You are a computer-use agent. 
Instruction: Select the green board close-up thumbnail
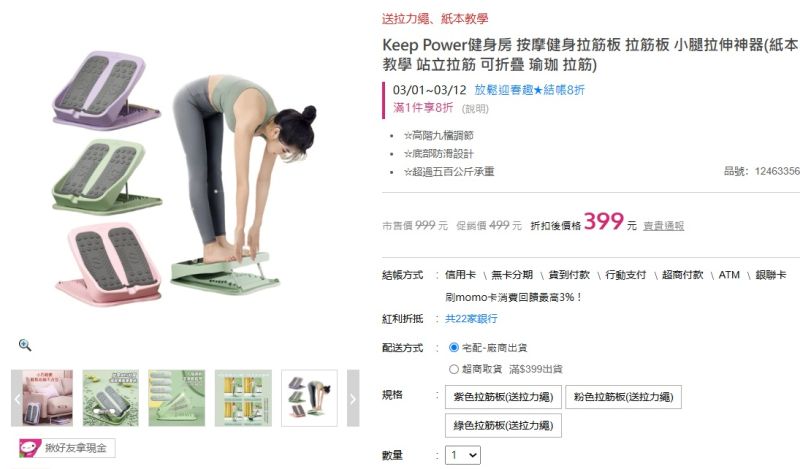tap(111, 398)
